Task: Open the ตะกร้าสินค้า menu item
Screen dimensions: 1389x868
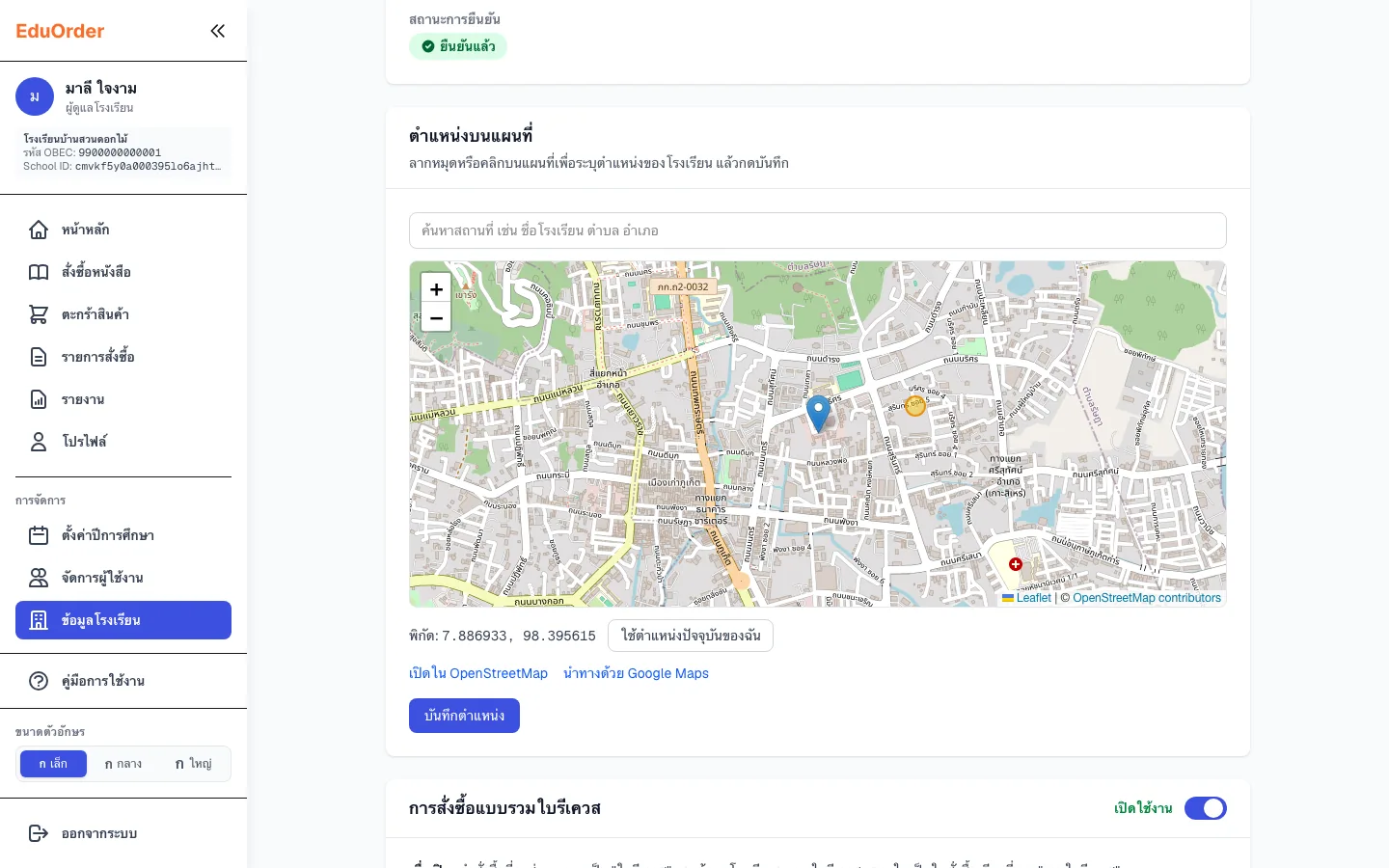Action: coord(123,314)
